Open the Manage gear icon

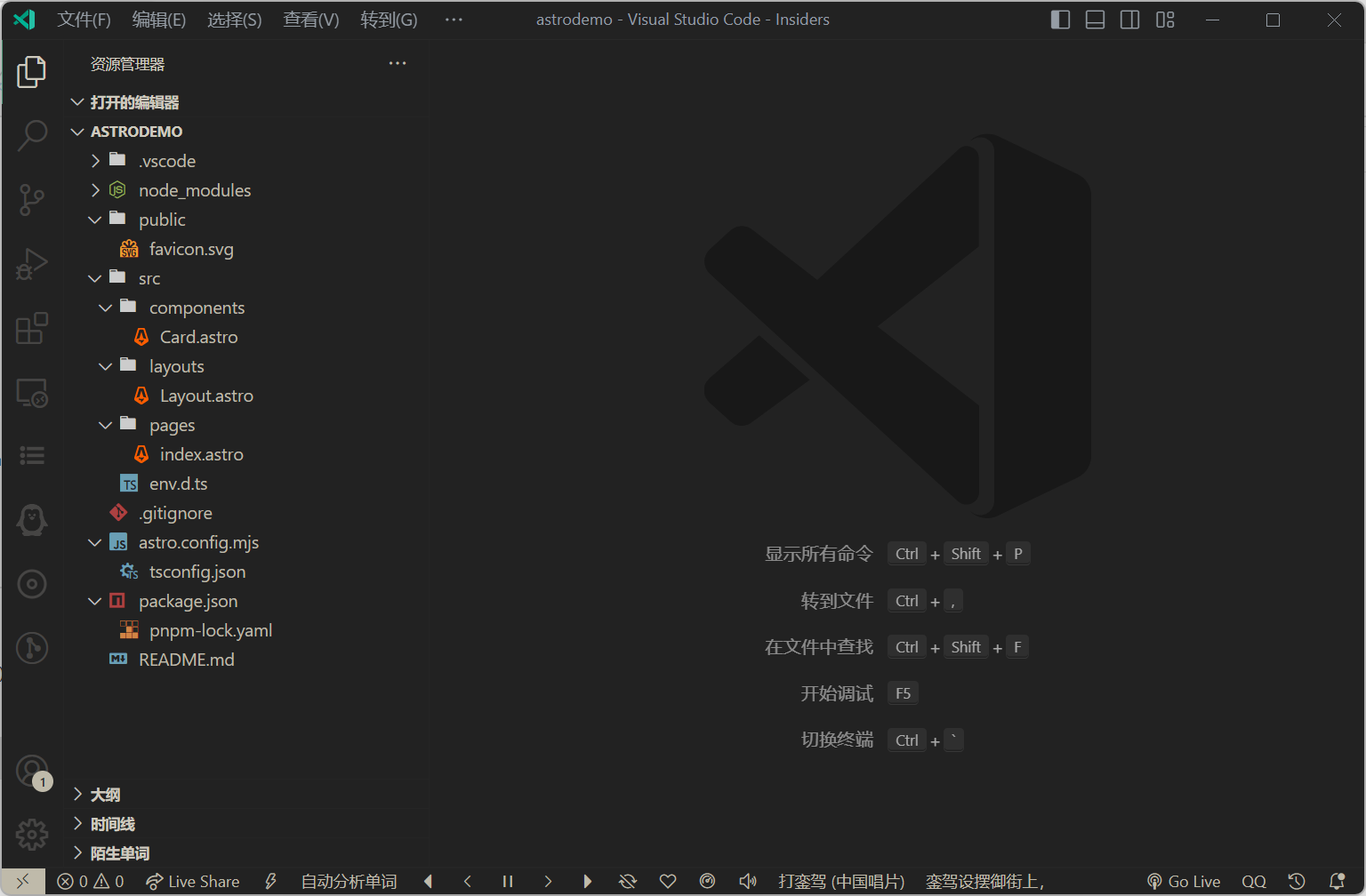[x=31, y=835]
